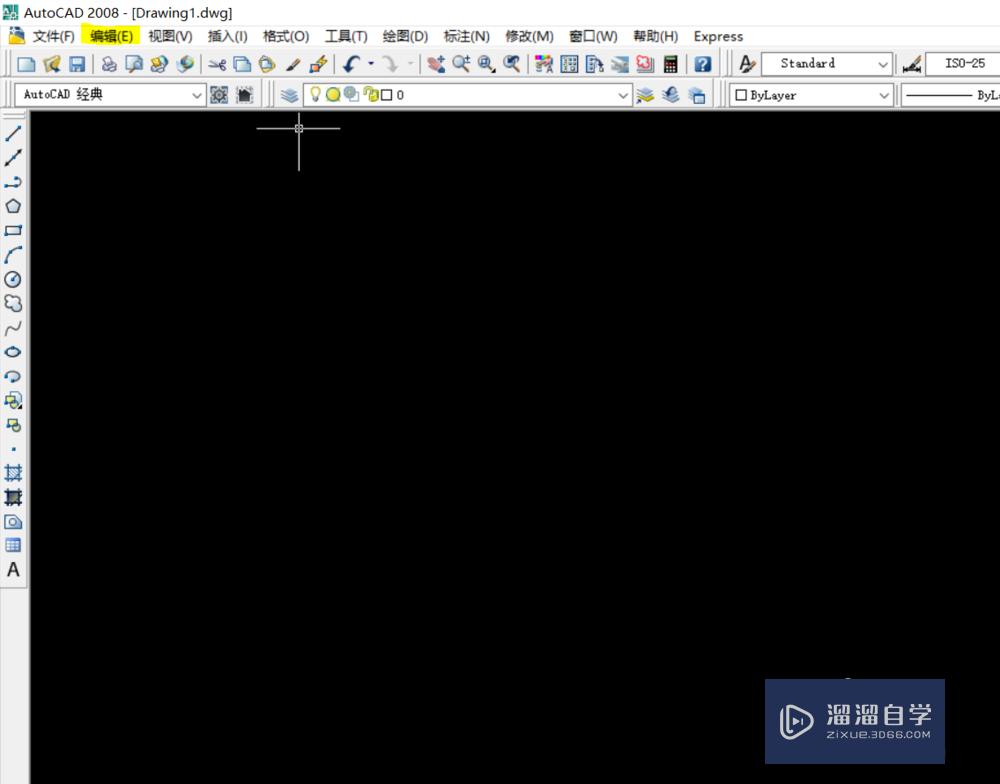Click the Standard text style combo box
Image resolution: width=1000 pixels, height=784 pixels.
826,63
